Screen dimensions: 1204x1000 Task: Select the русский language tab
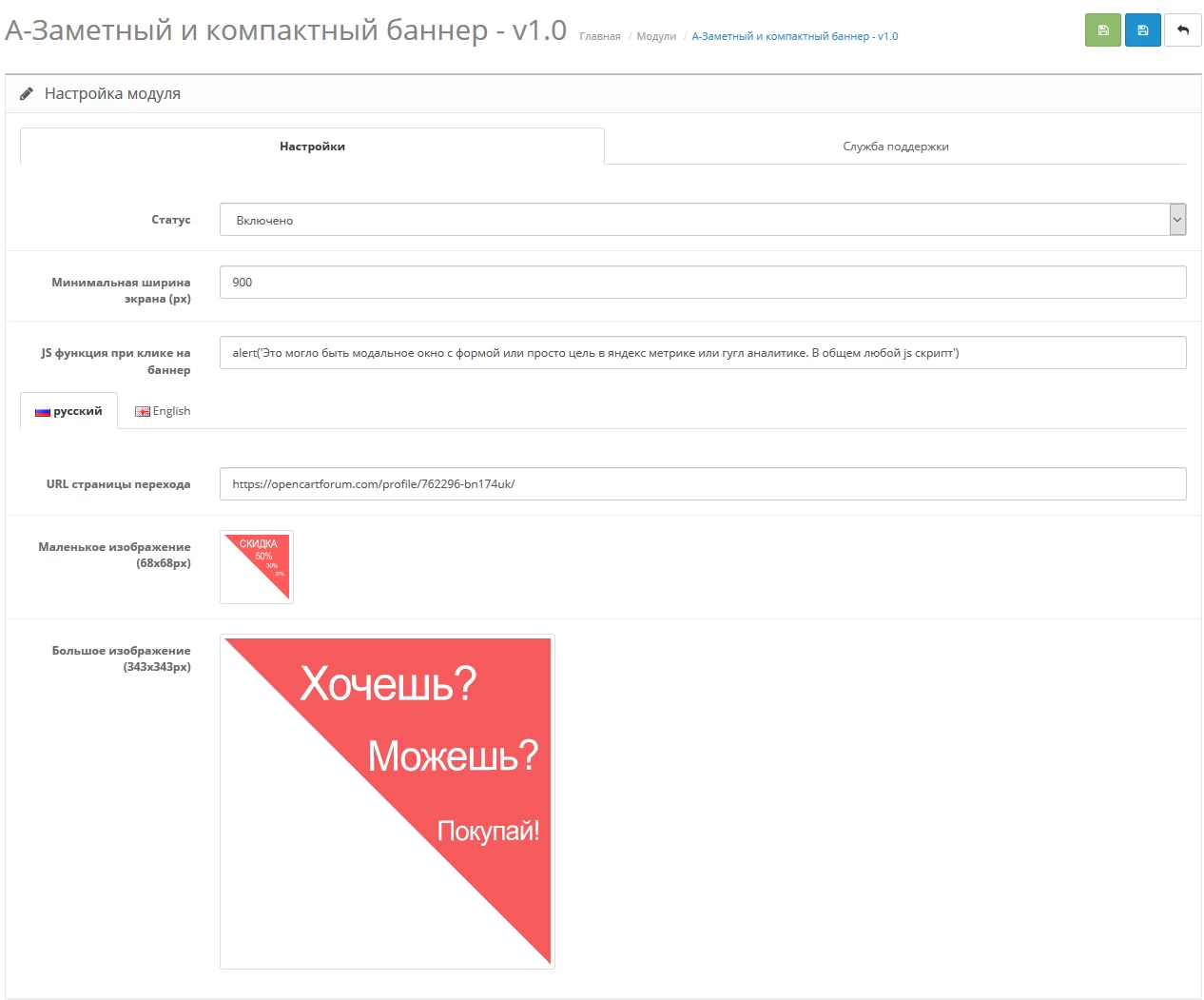click(68, 411)
